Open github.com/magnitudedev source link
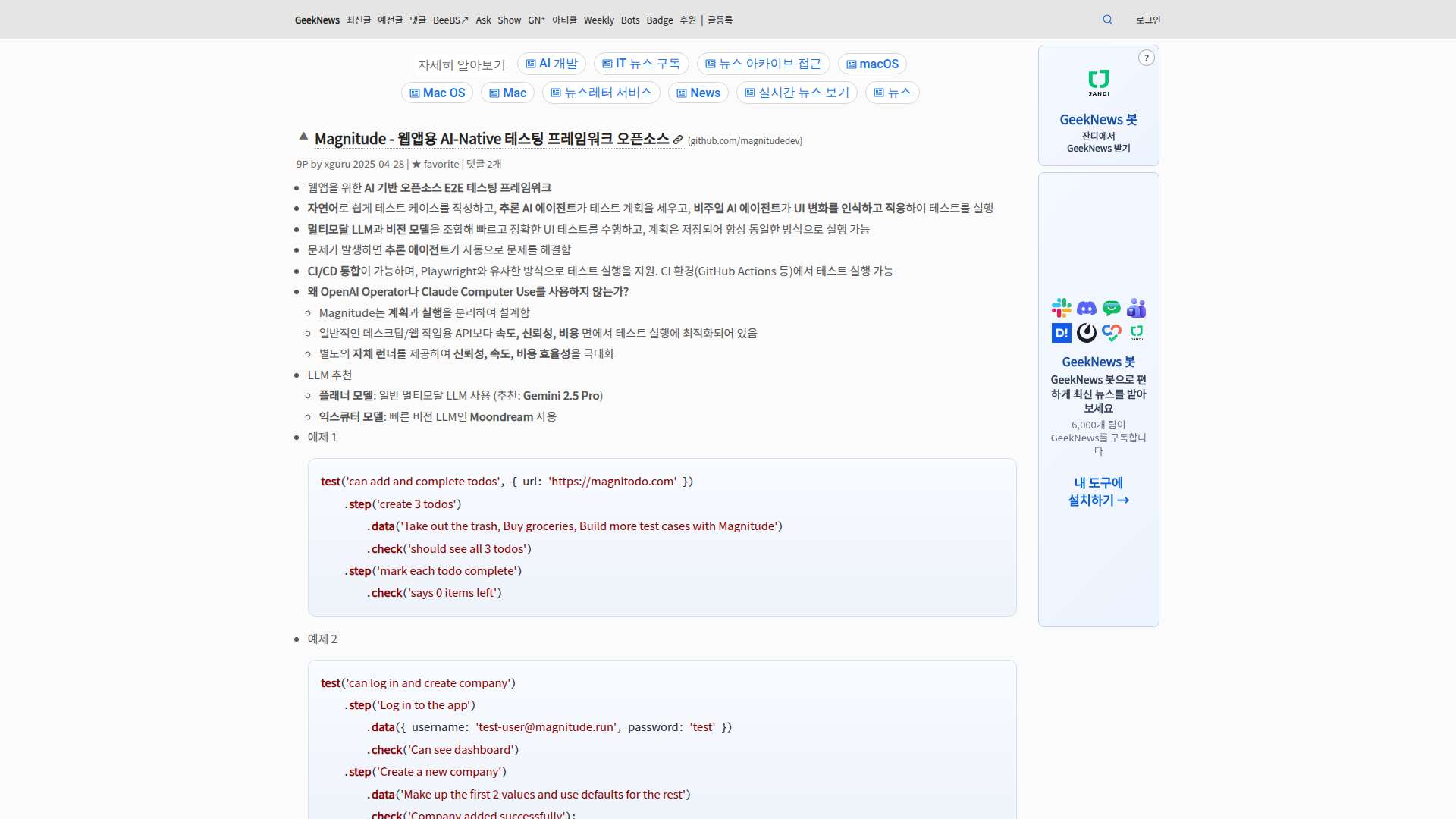 [x=745, y=141]
